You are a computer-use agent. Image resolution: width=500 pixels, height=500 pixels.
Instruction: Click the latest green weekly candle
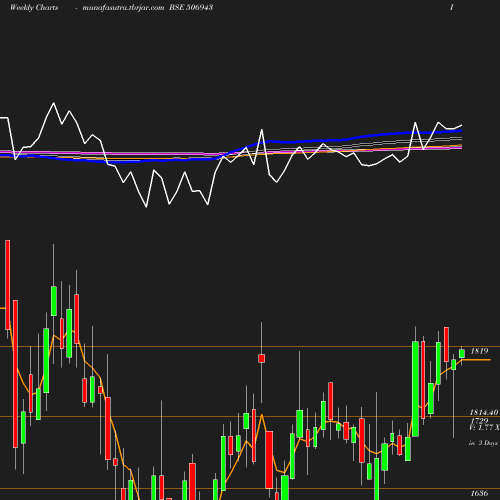coord(462,354)
